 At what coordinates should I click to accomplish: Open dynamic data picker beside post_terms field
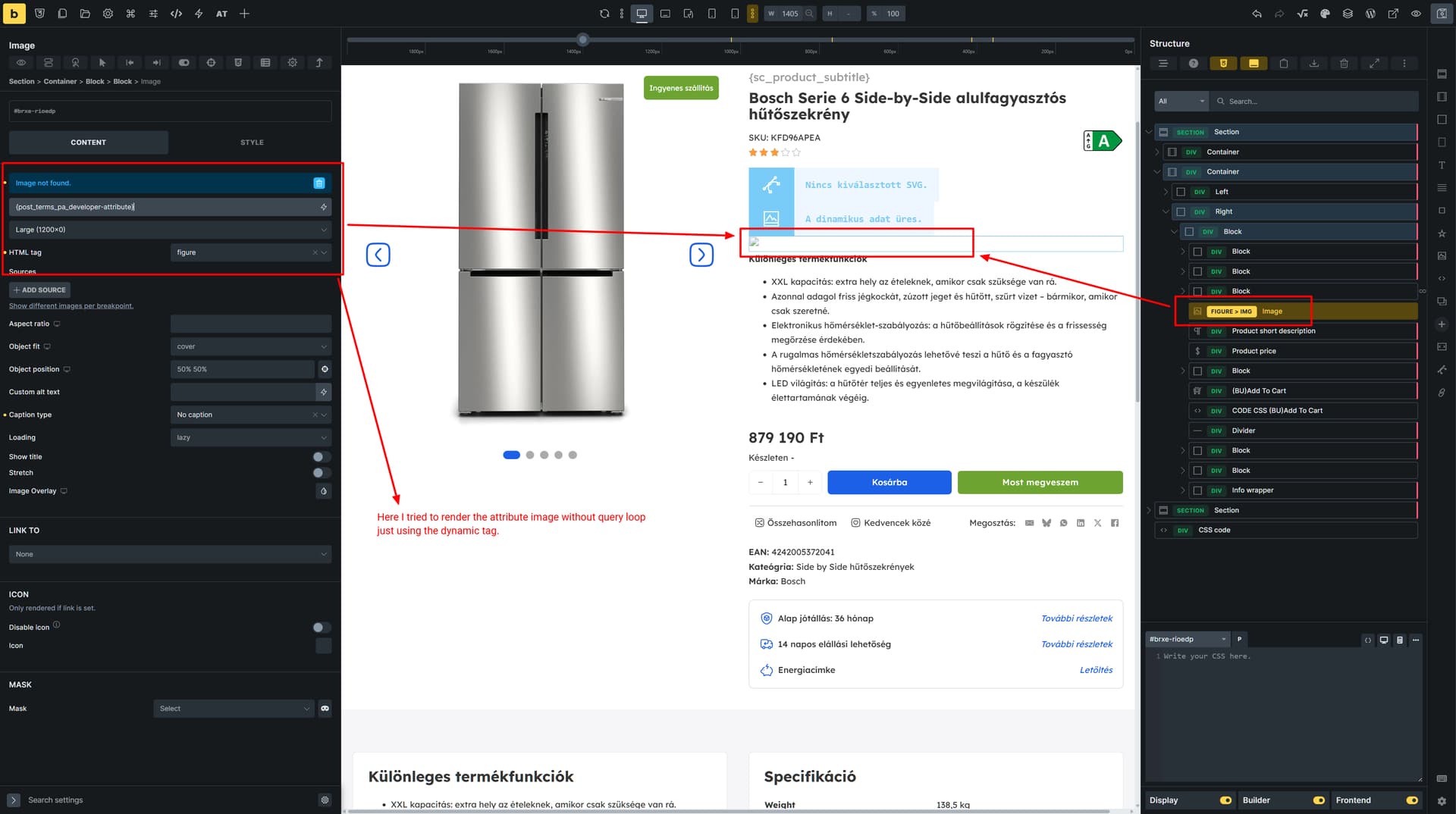click(x=324, y=207)
